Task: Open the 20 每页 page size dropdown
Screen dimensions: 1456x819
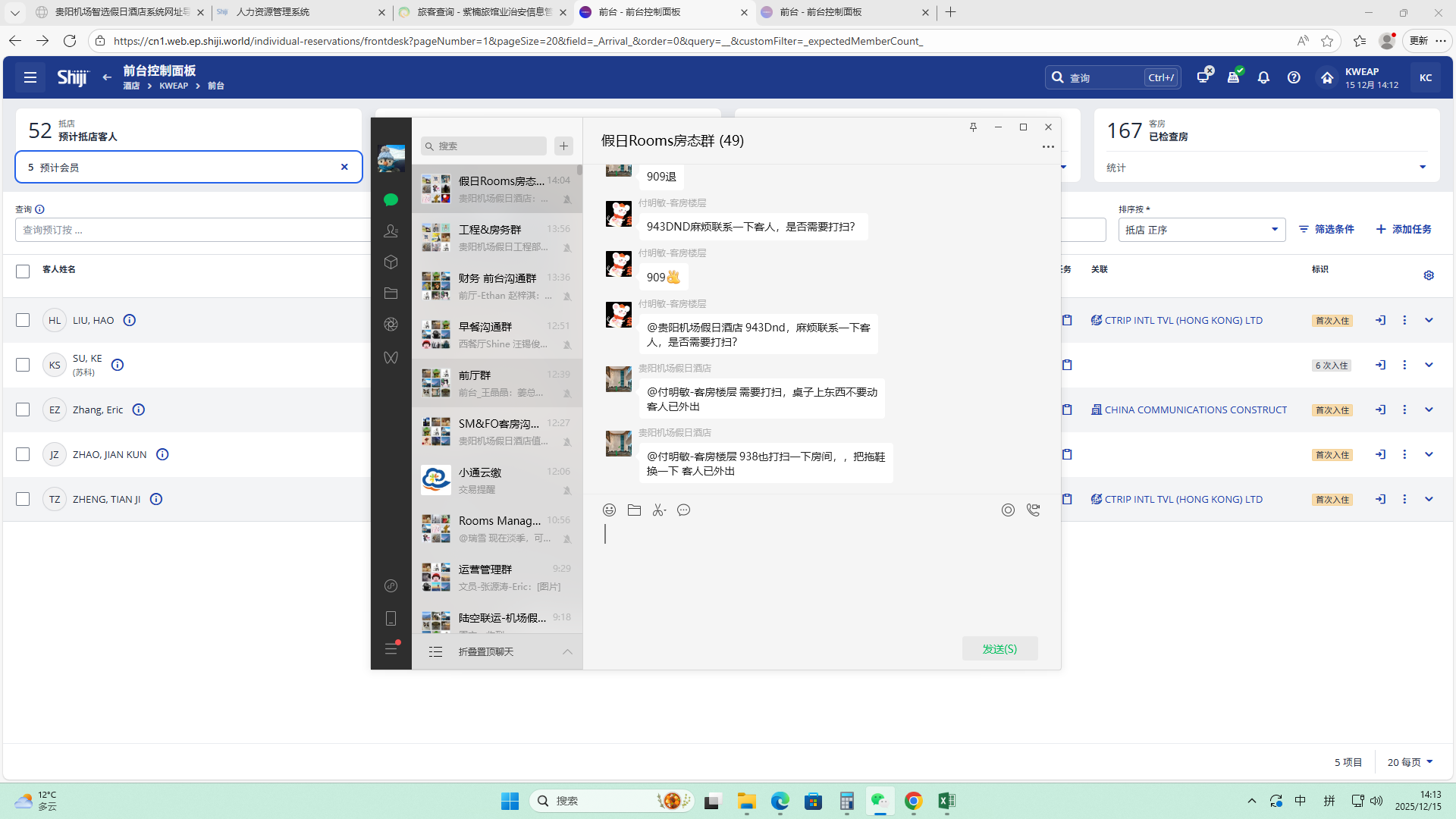Action: (1410, 762)
